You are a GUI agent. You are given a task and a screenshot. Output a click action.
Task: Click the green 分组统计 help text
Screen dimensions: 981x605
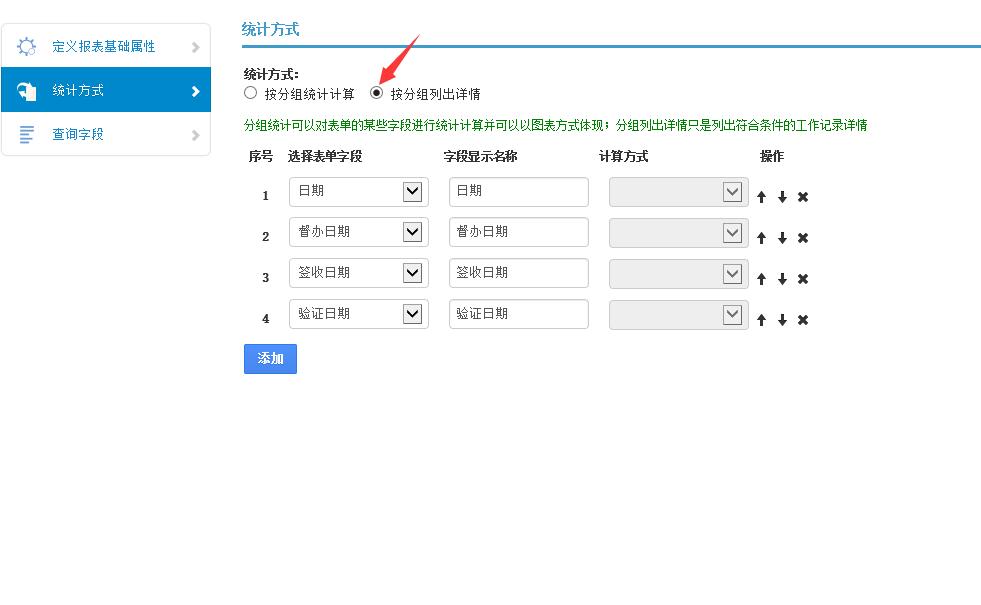[x=556, y=125]
